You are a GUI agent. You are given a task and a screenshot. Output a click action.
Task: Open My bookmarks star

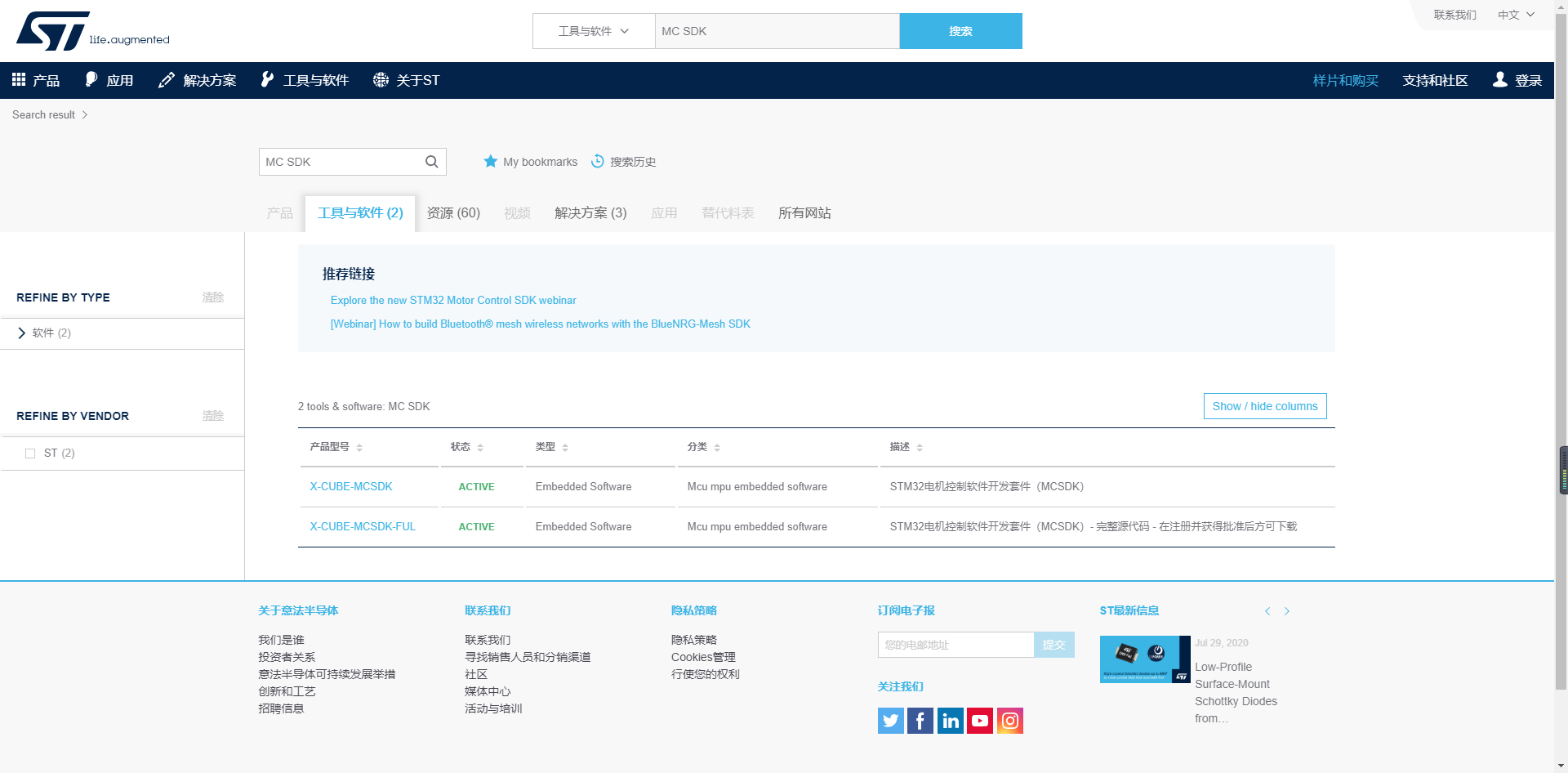coord(531,162)
